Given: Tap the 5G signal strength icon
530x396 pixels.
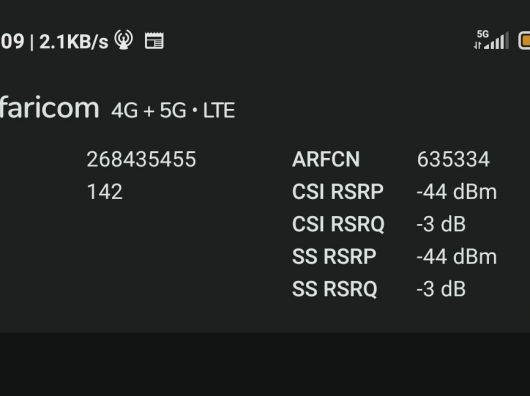Looking at the screenshot, I should click(x=491, y=40).
